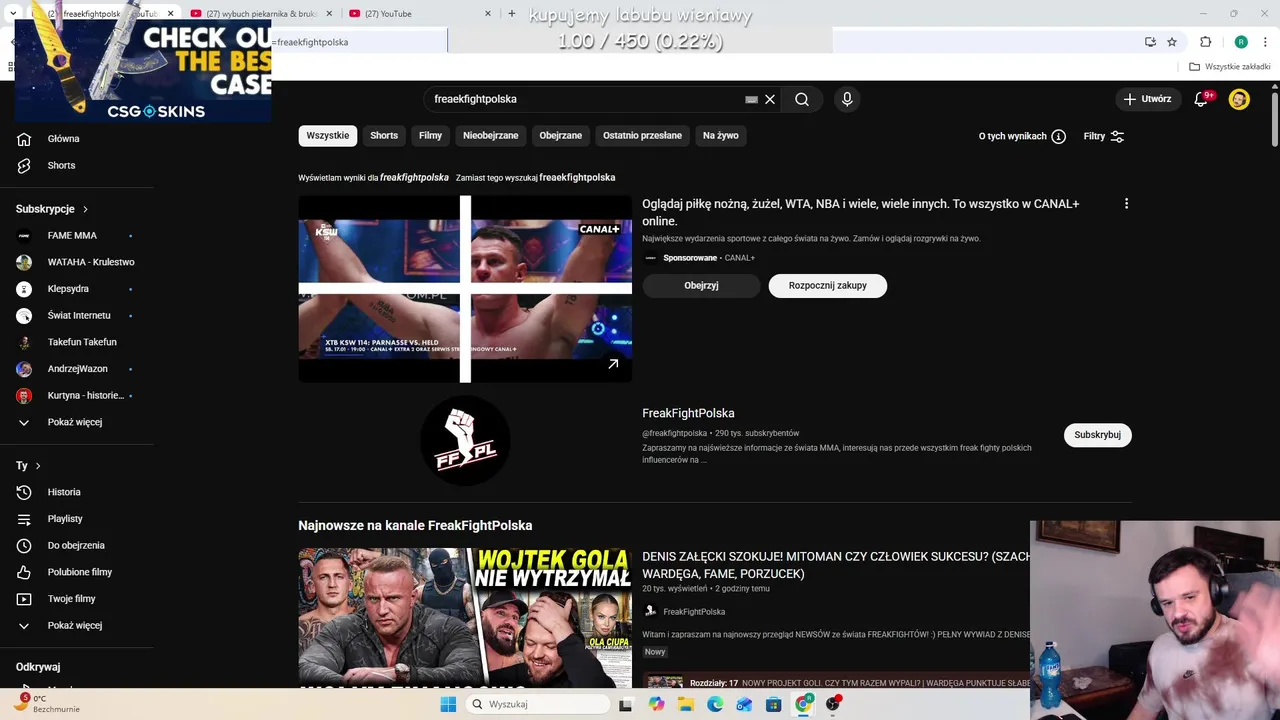This screenshot has height=720, width=1280.
Task: Open the CANAL+ KSW ad thumbnail
Action: (x=465, y=289)
